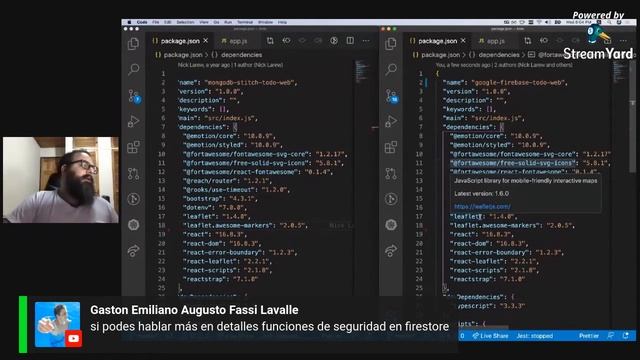Split editor in left VS Code window
The width and height of the screenshot is (640, 360).
pos(350,40)
